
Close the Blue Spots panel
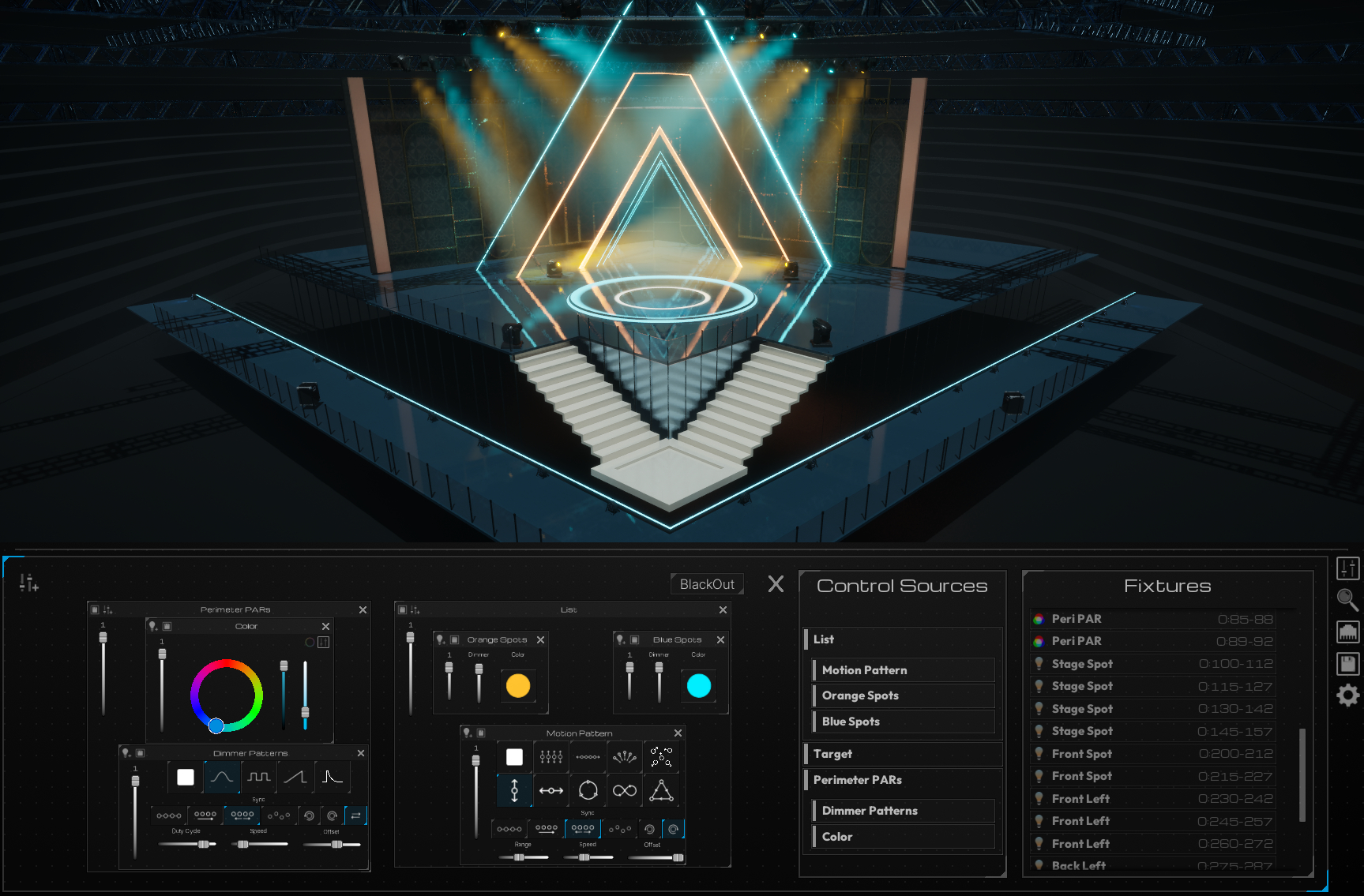tap(720, 639)
